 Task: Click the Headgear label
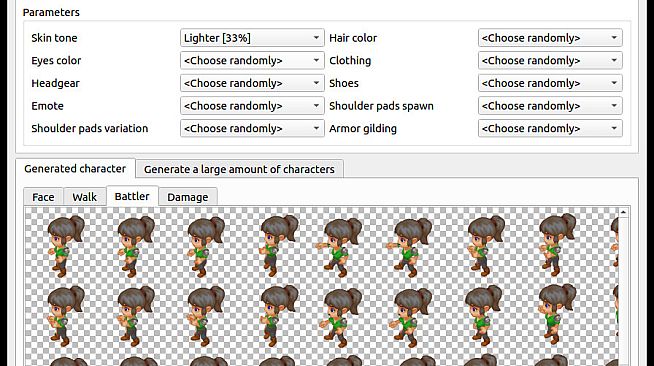[55, 83]
